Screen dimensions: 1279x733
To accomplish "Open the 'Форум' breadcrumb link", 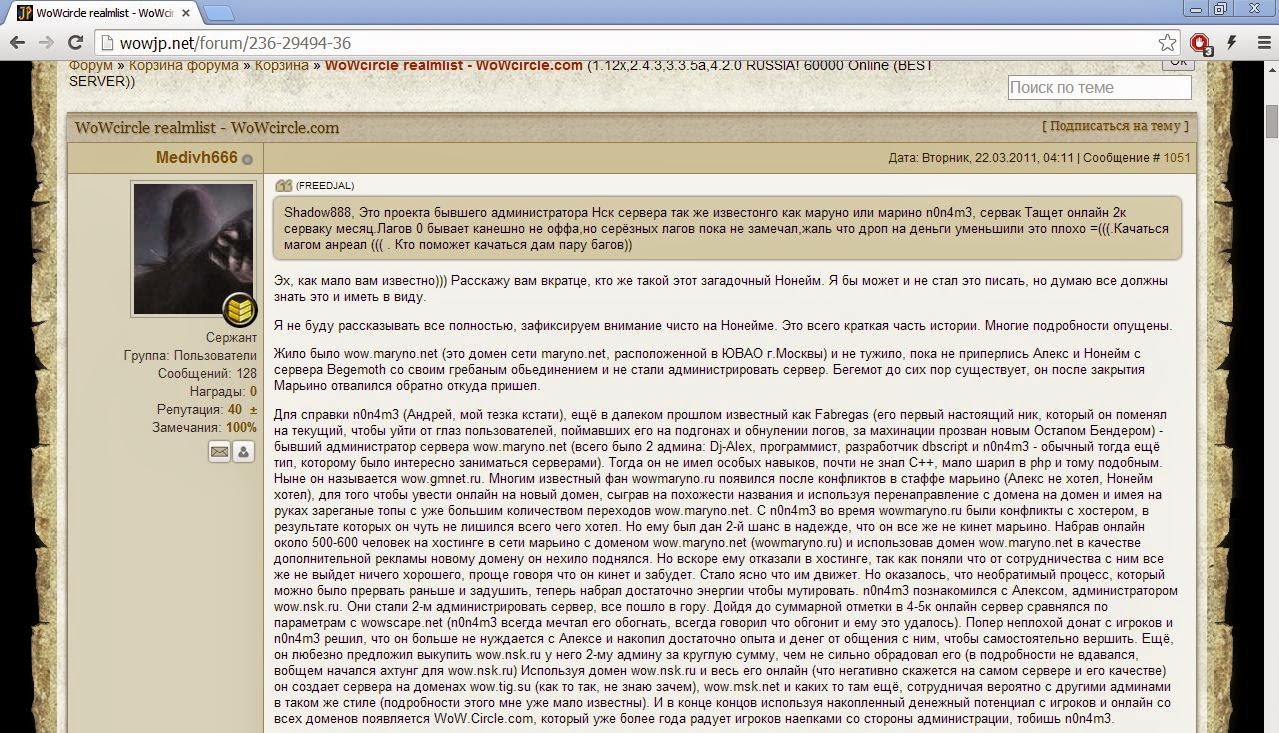I will coord(91,66).
